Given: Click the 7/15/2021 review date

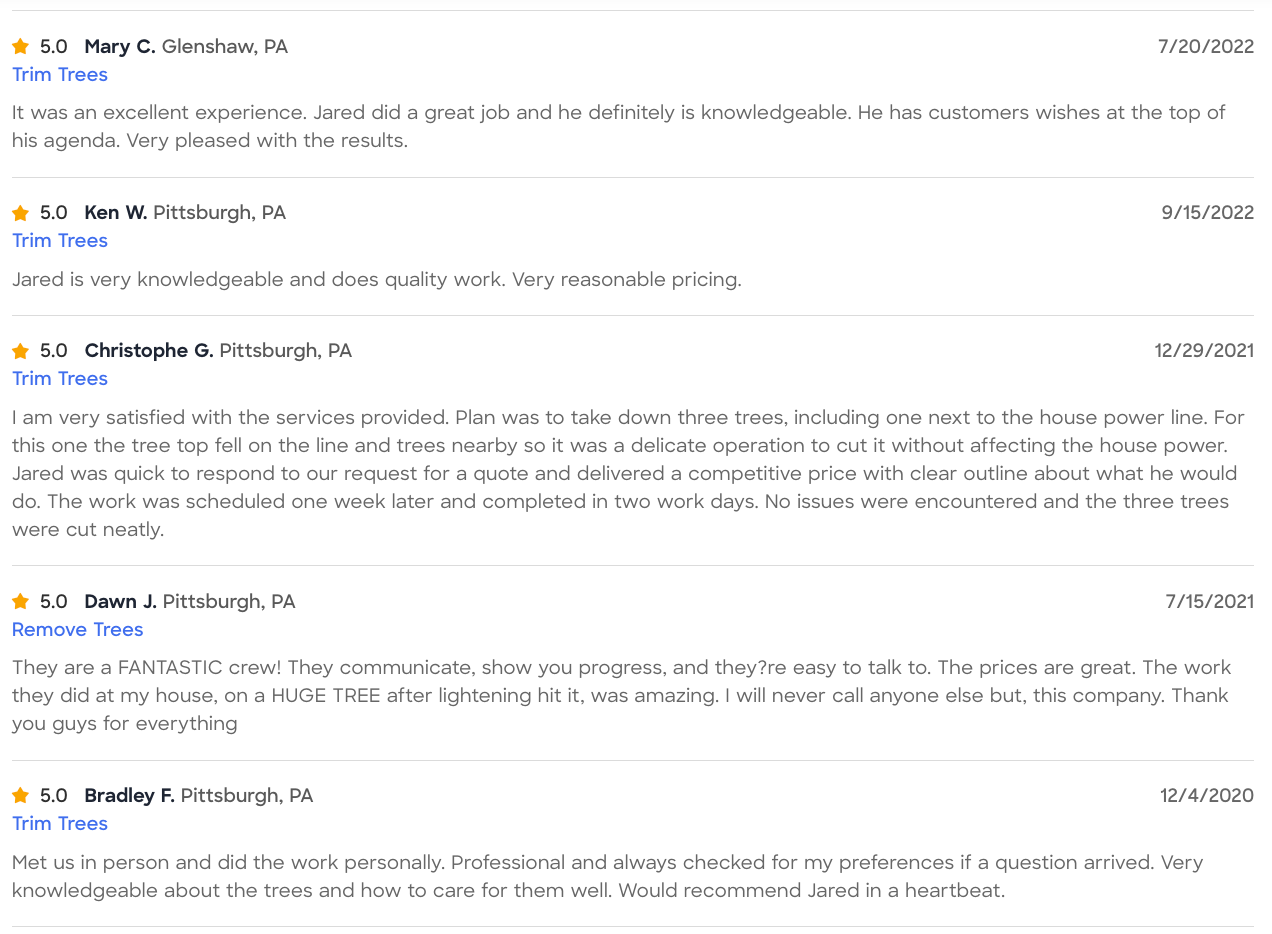Looking at the screenshot, I should click(1210, 602).
